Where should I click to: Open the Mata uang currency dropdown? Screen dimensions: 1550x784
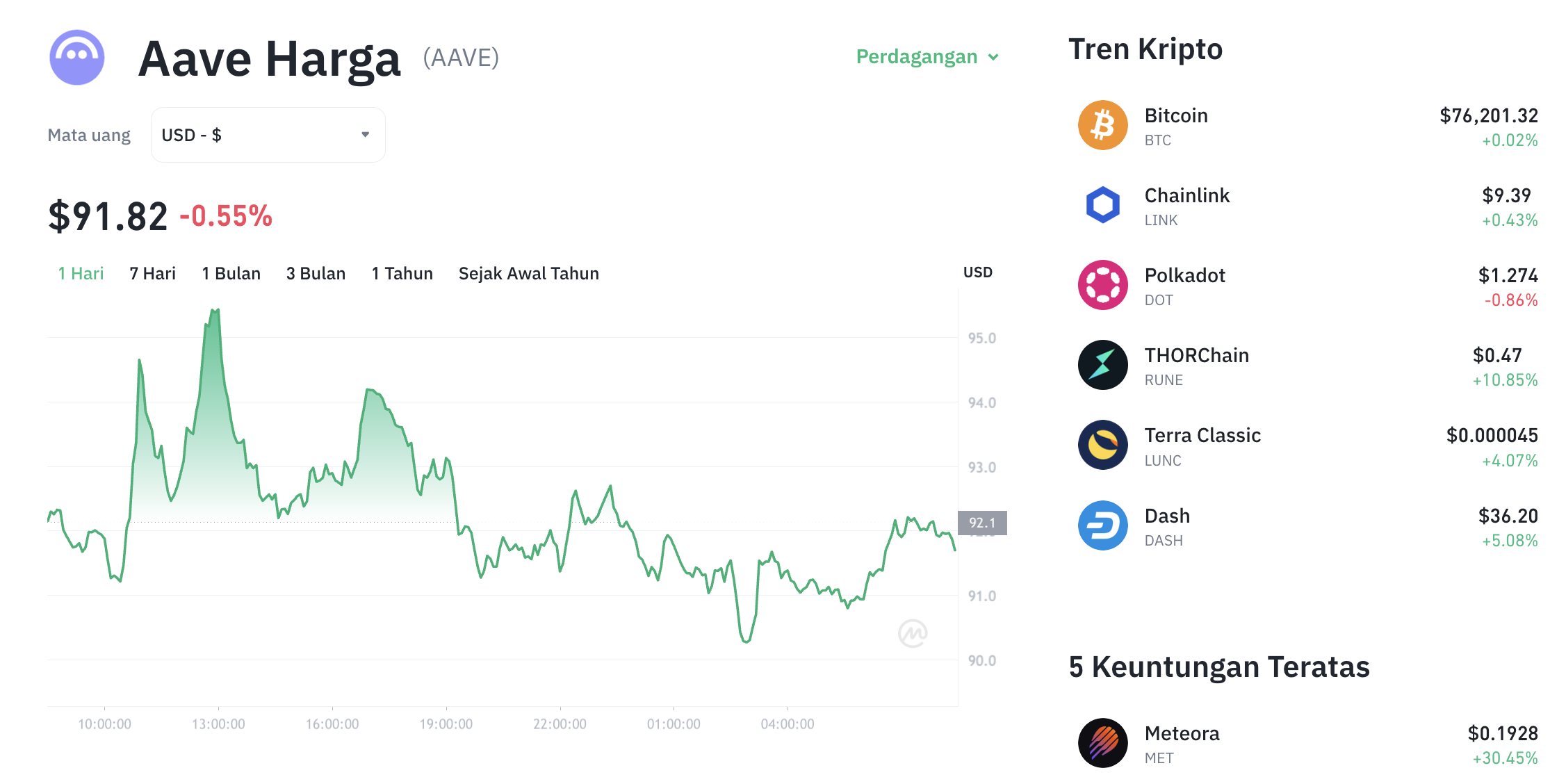click(x=268, y=135)
